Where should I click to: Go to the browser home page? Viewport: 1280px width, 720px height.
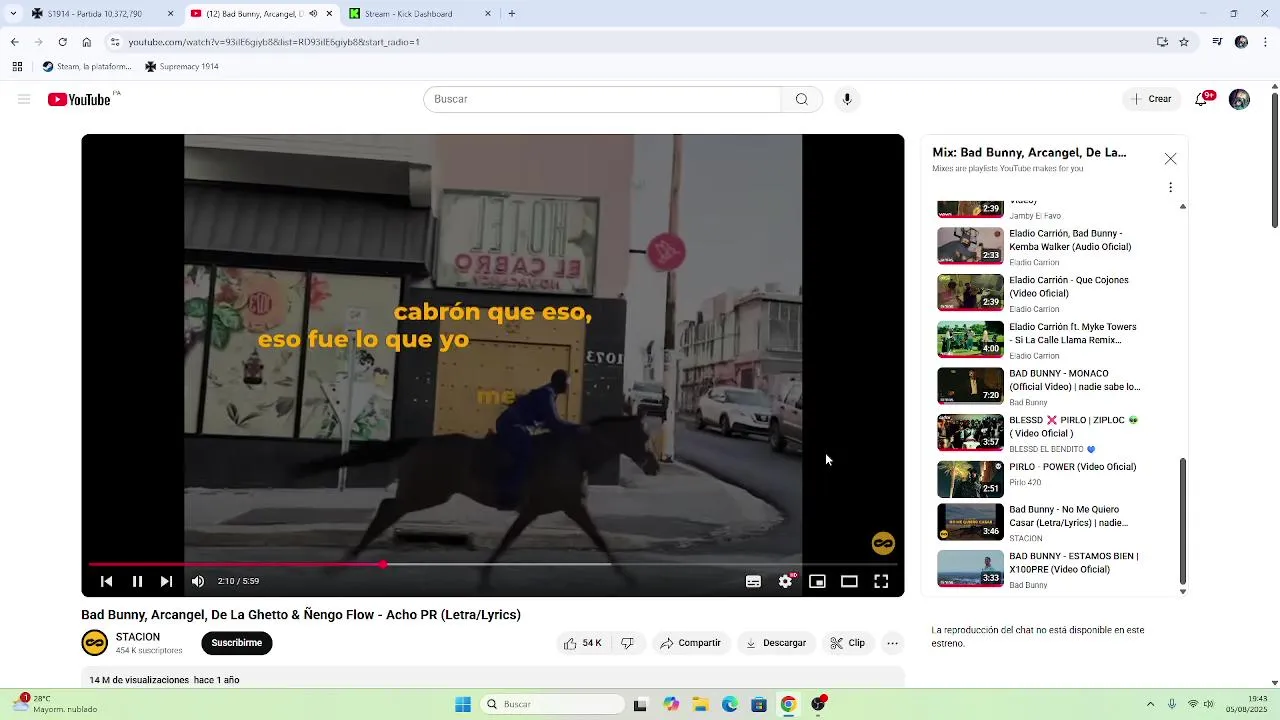click(x=86, y=42)
